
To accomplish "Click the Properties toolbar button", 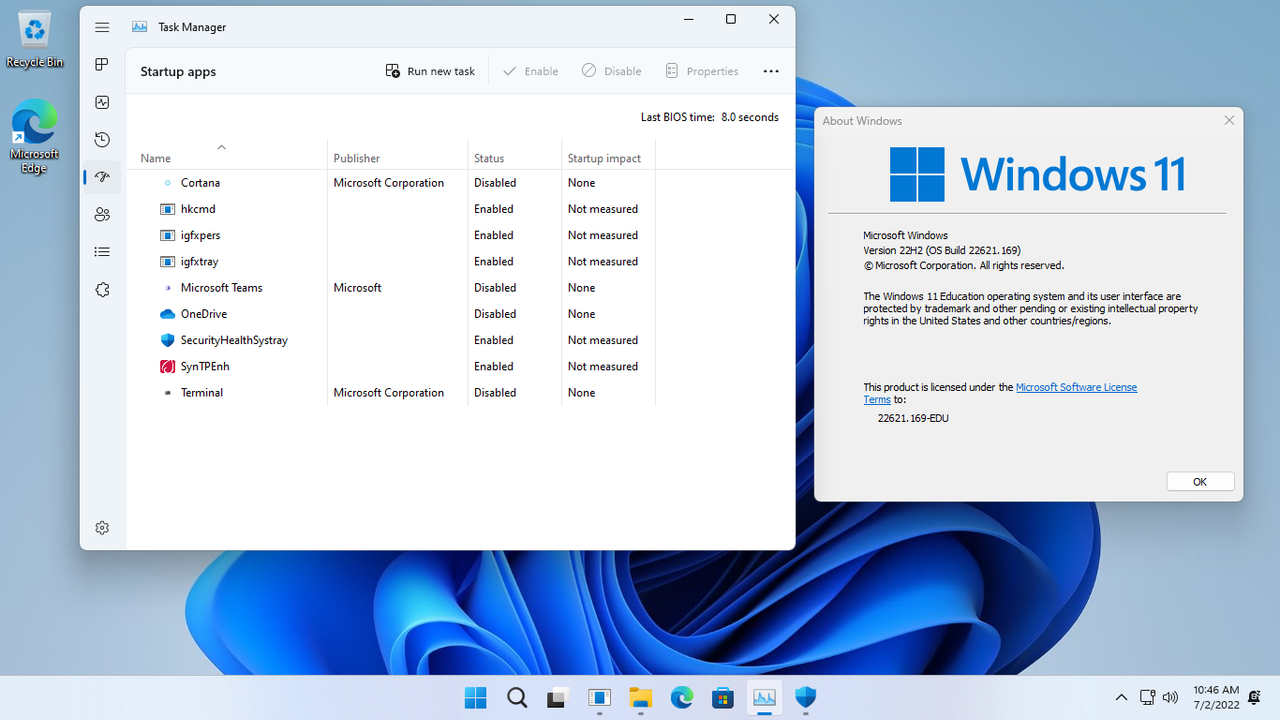I will [702, 71].
